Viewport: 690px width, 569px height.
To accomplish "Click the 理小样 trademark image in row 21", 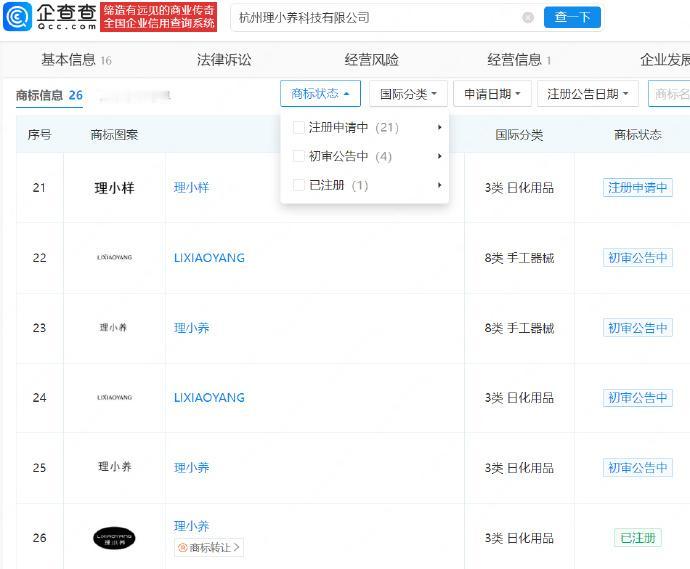I will [x=114, y=188].
